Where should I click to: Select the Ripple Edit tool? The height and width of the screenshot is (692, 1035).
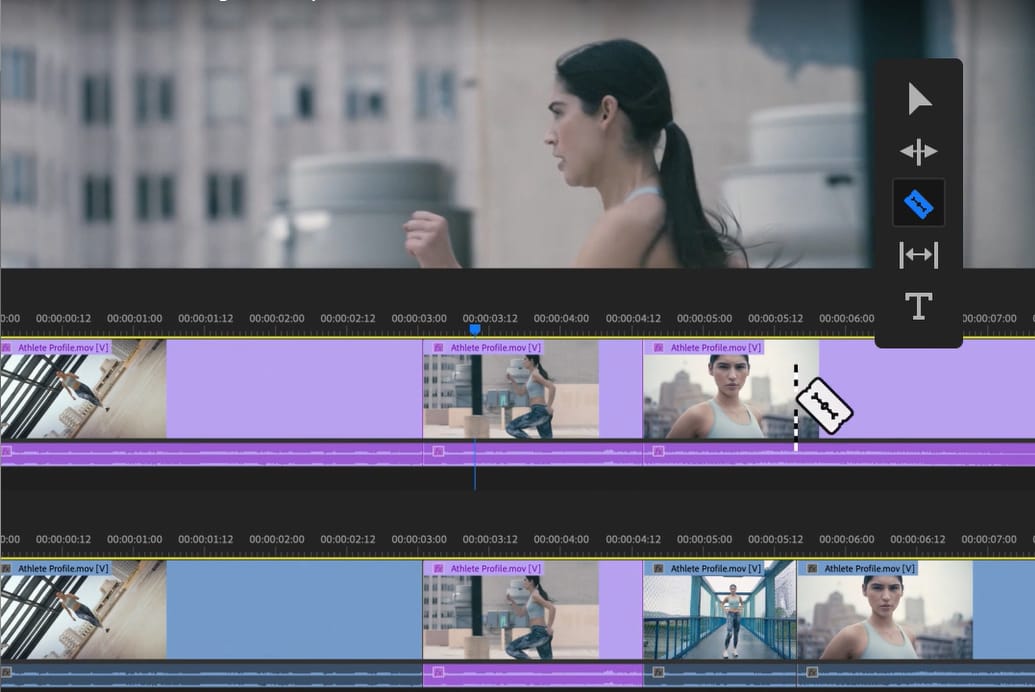click(919, 152)
